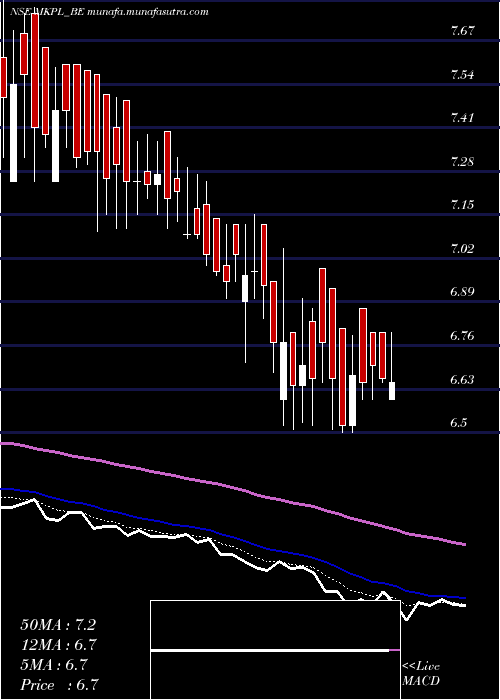Select the 7.15 price axis label
The width and height of the screenshot is (500, 700).
tap(462, 205)
